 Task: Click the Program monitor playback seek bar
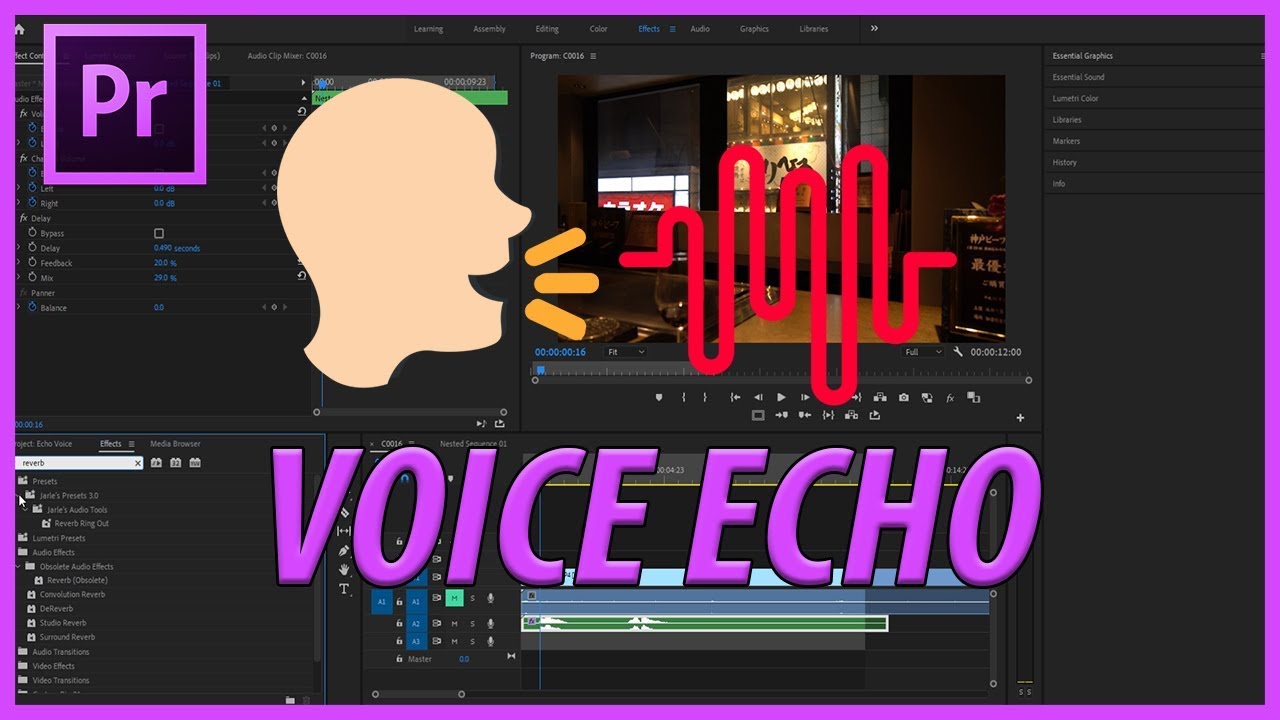click(x=700, y=370)
